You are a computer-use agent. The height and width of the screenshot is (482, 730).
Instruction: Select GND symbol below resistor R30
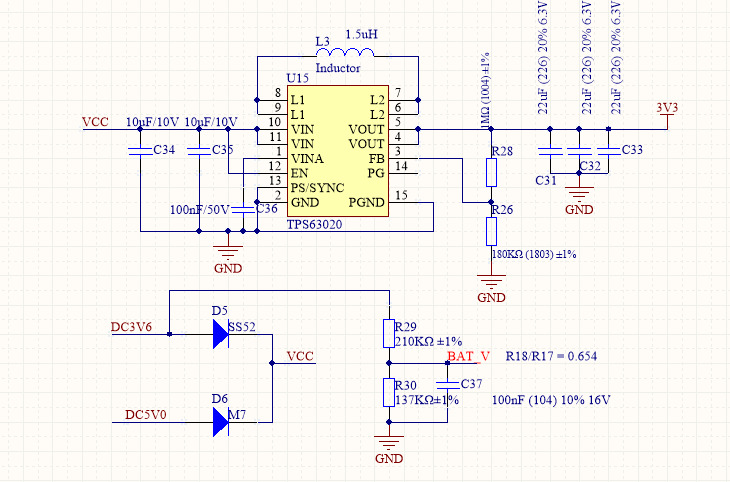389,443
